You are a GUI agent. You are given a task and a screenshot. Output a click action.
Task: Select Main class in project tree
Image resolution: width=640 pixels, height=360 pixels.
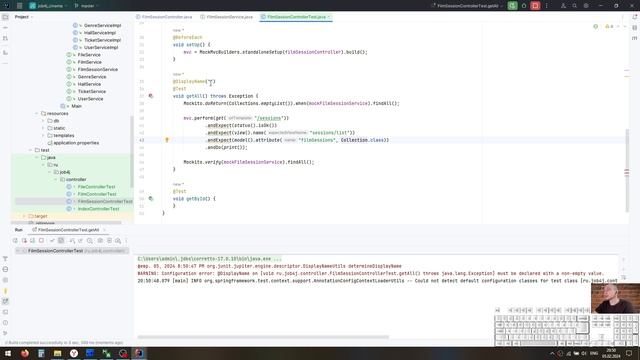76,106
